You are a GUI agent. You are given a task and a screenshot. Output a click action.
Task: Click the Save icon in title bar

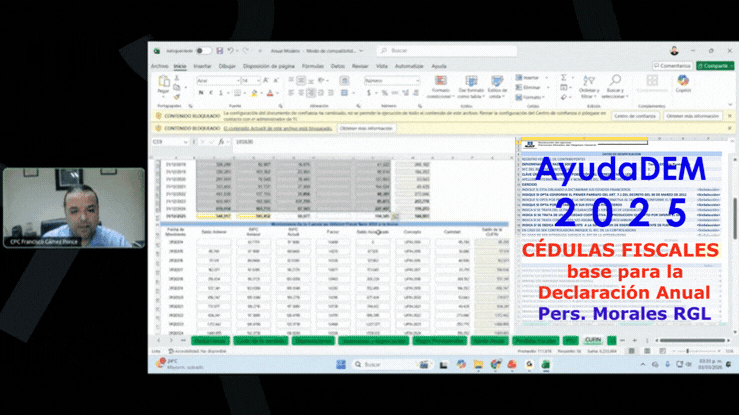click(x=218, y=50)
